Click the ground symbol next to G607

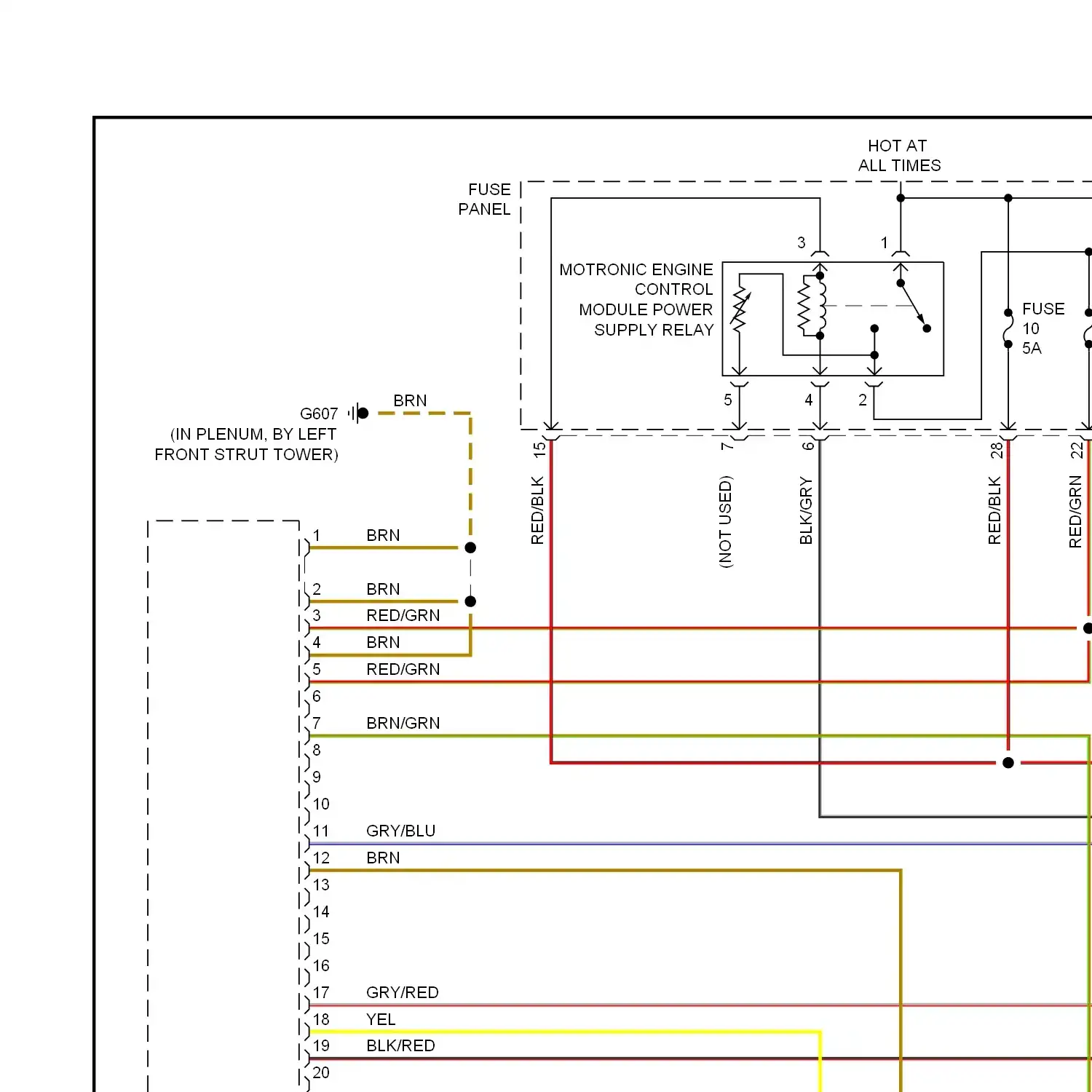click(x=358, y=414)
